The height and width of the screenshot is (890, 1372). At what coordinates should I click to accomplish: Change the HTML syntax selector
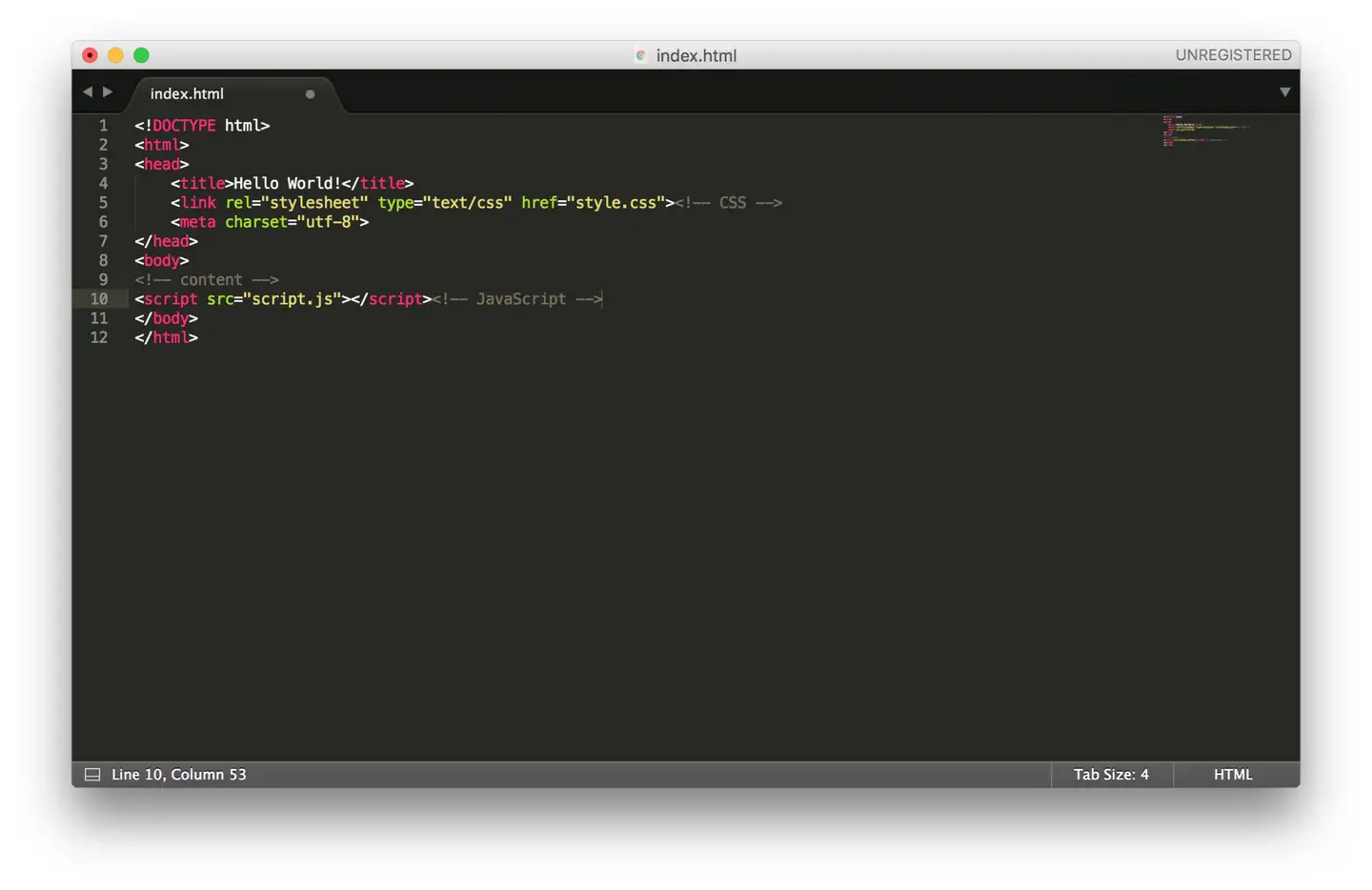(1233, 775)
